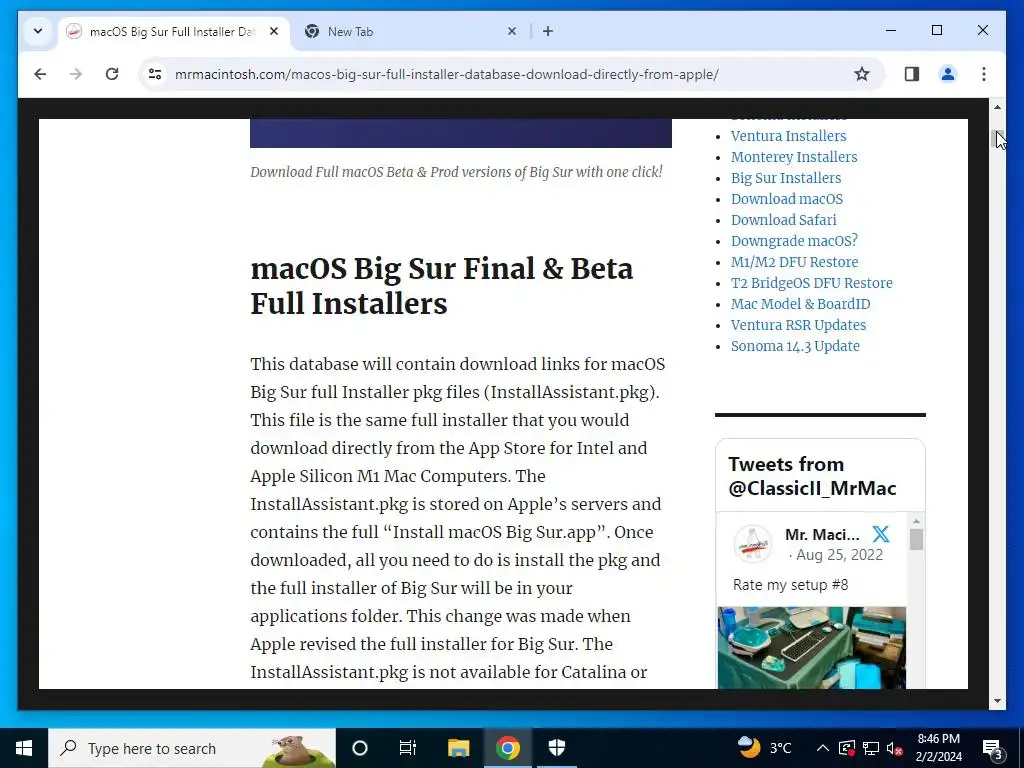This screenshot has width=1024, height=768.
Task: Click Mr. Macintosh profile avatar in tweet
Action: (753, 544)
